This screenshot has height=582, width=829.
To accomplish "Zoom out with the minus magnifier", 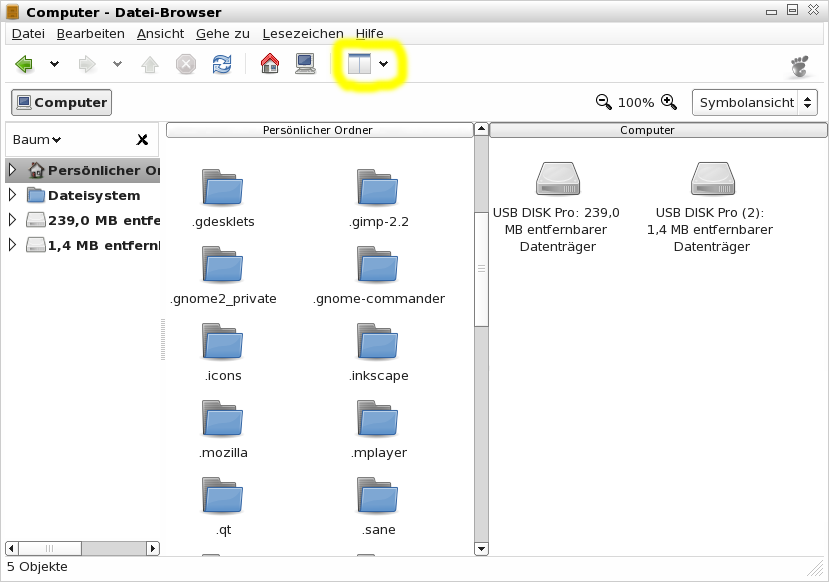I will tap(603, 101).
